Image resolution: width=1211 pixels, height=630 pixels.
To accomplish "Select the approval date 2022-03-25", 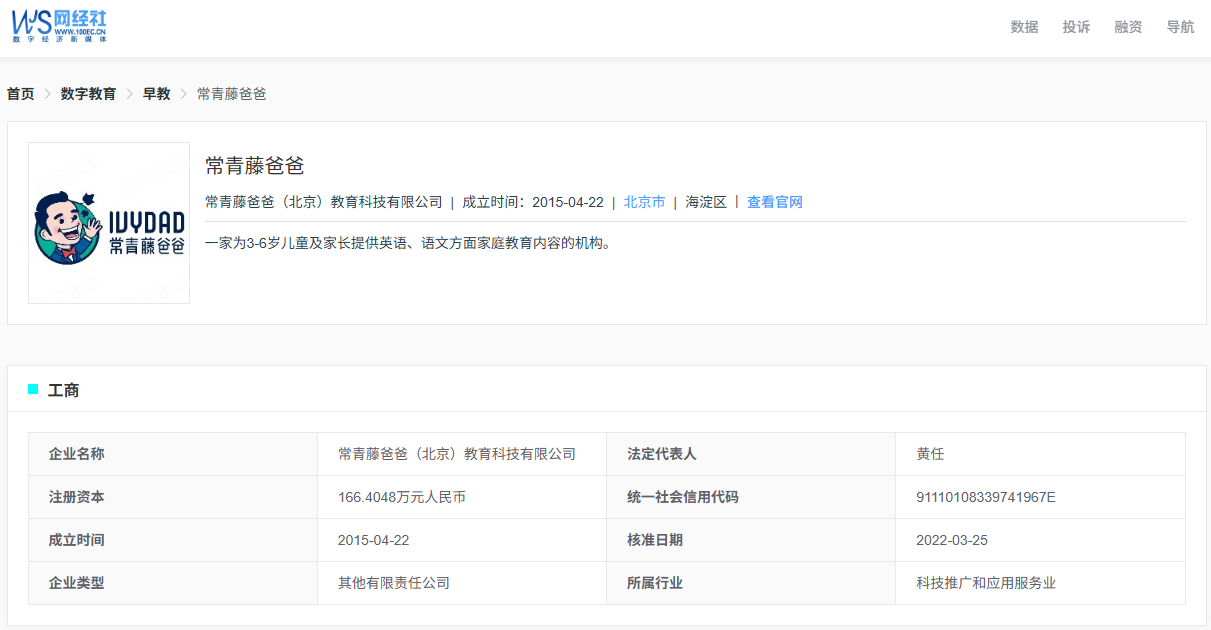I will point(952,540).
